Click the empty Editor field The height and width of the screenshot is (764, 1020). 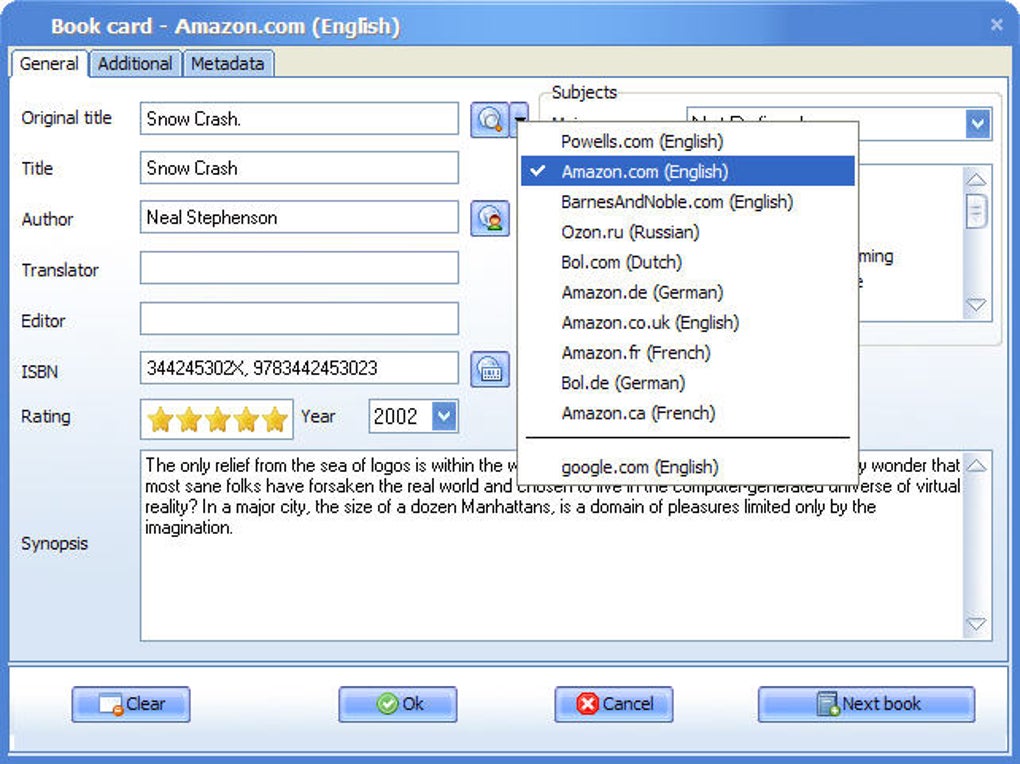click(299, 318)
